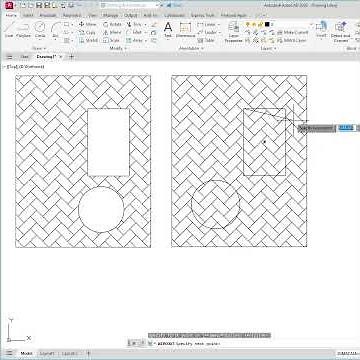Click Match Layer button
The width and height of the screenshot is (360, 360).
(x=291, y=40)
